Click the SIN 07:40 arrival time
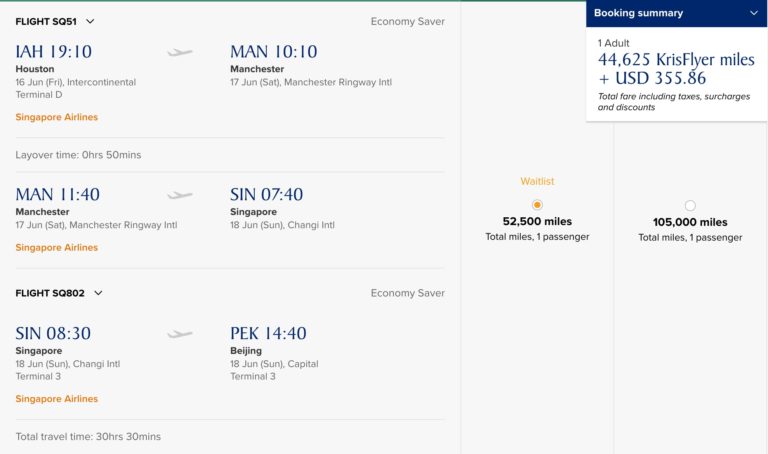This screenshot has height=454, width=768. coord(266,195)
